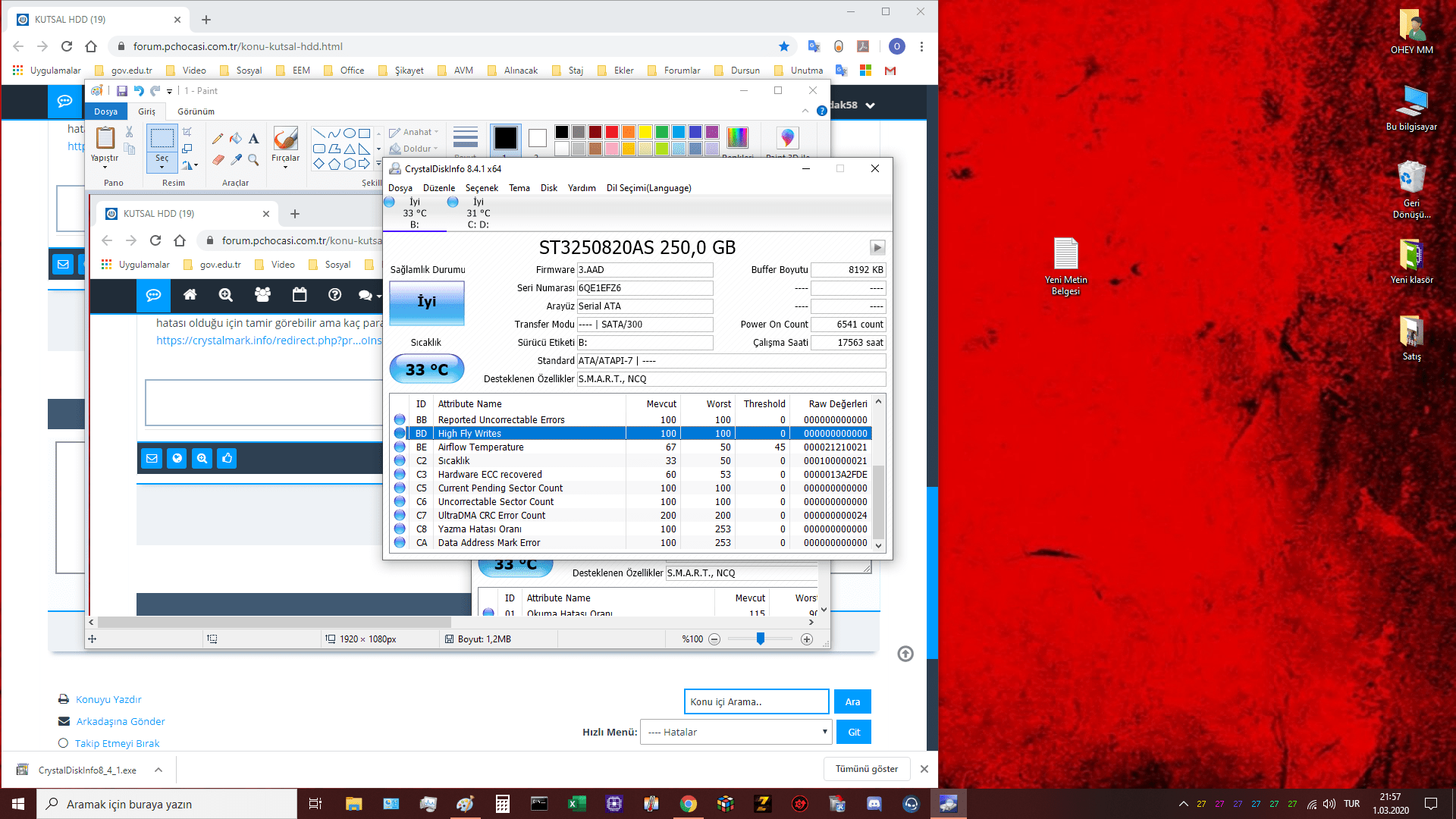
Task: Select the Eraser tool in Paint
Action: 218,160
